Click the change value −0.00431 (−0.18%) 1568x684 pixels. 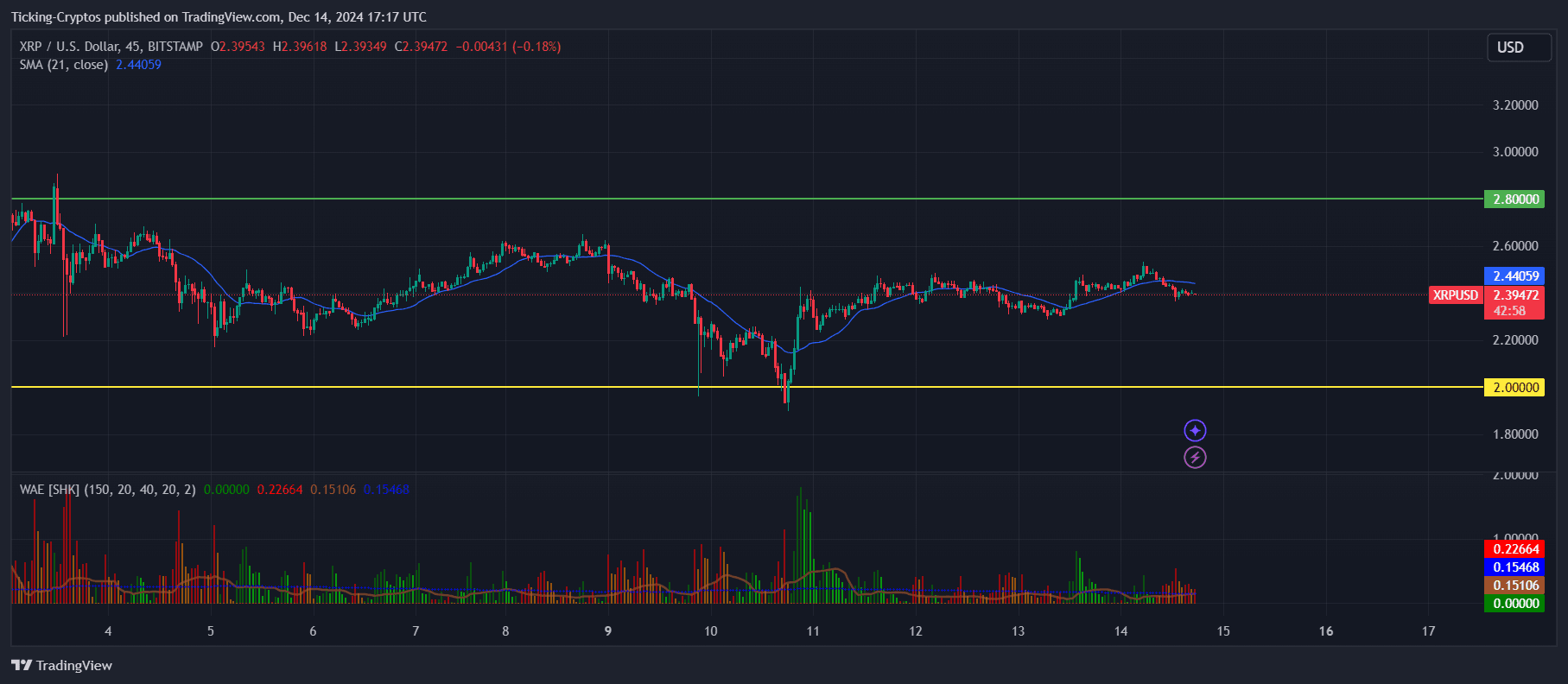tap(508, 47)
